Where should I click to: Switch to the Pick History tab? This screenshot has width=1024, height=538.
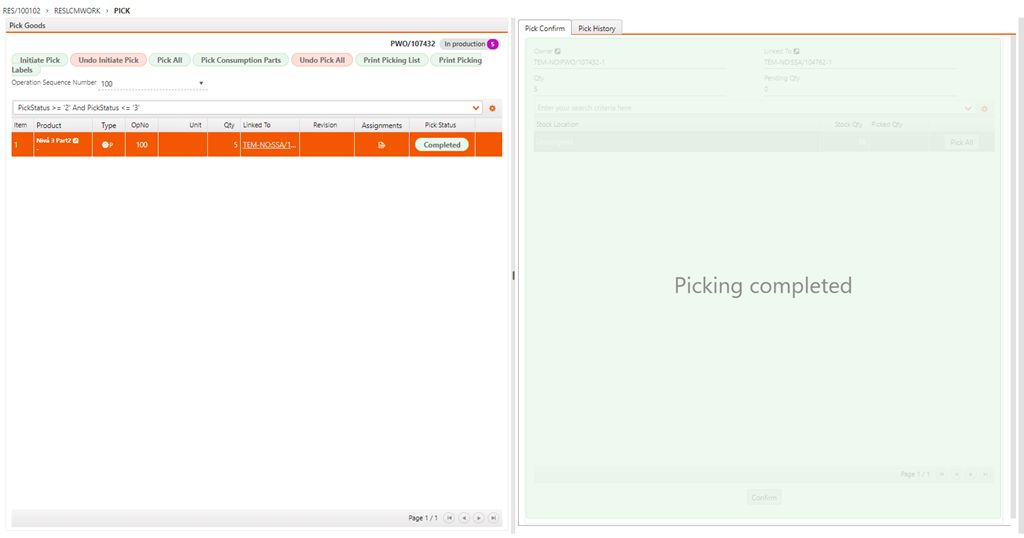click(597, 28)
